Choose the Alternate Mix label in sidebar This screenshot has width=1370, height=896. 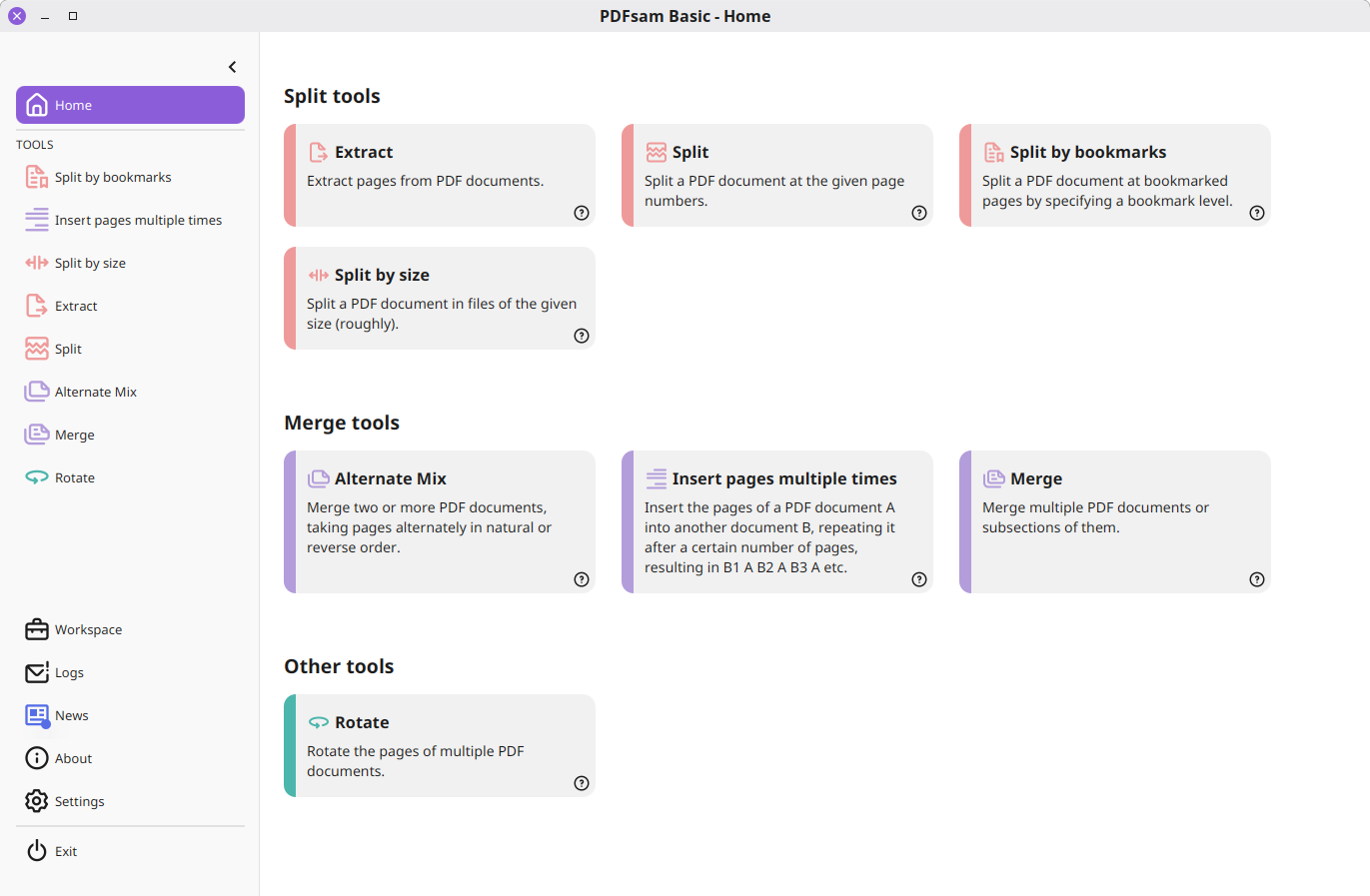click(96, 392)
